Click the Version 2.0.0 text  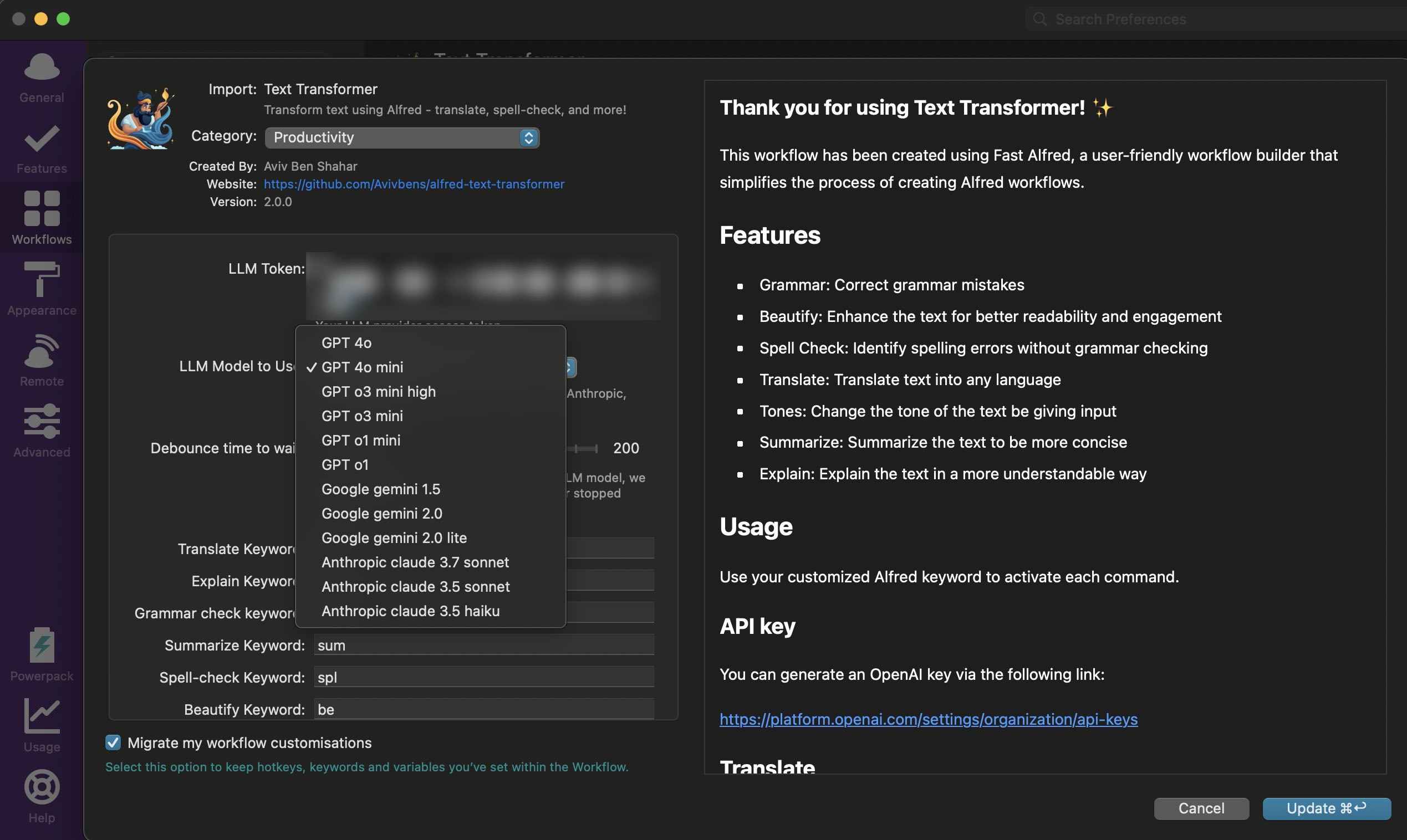[x=277, y=202]
